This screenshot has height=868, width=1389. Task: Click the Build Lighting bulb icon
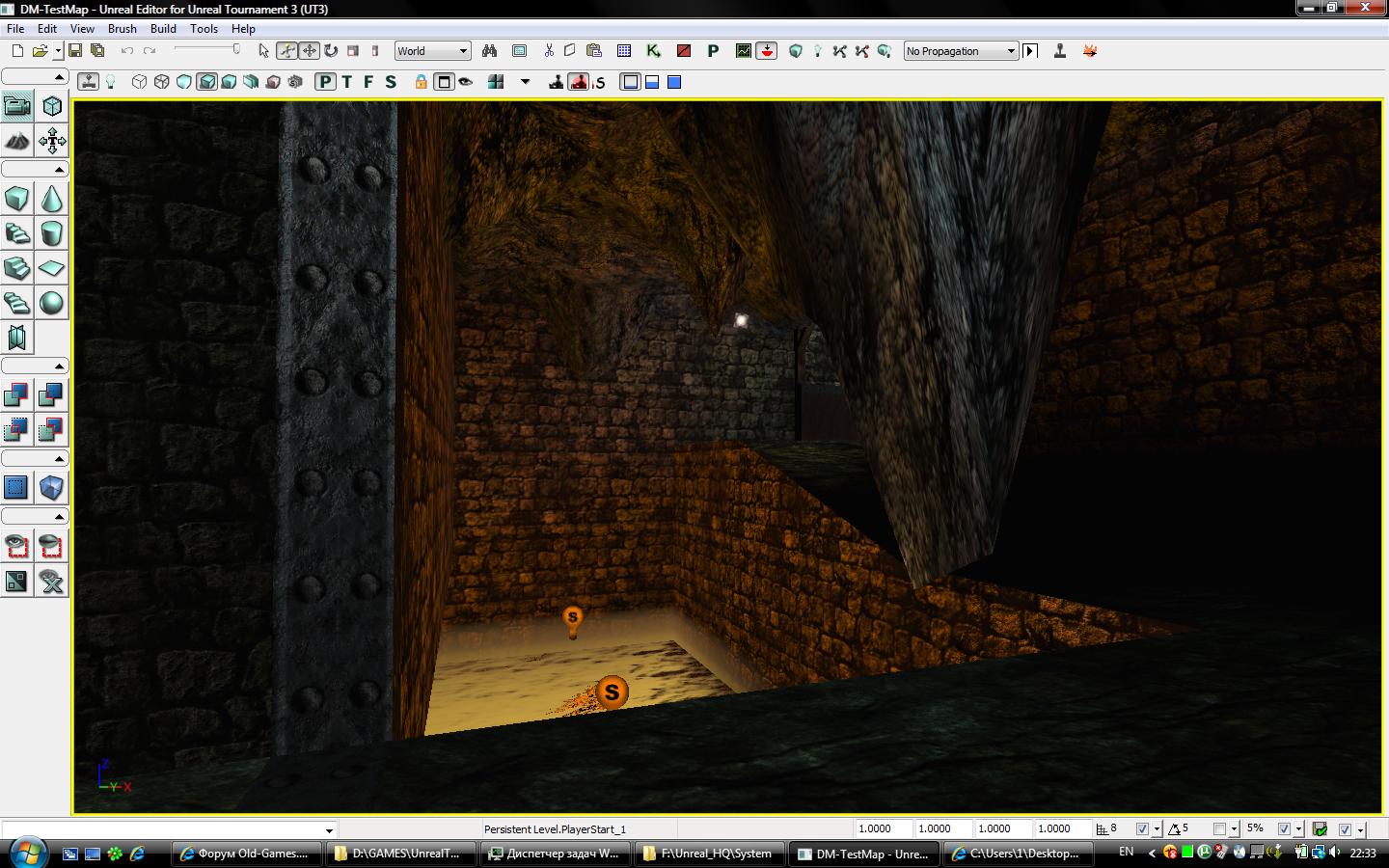[817, 51]
